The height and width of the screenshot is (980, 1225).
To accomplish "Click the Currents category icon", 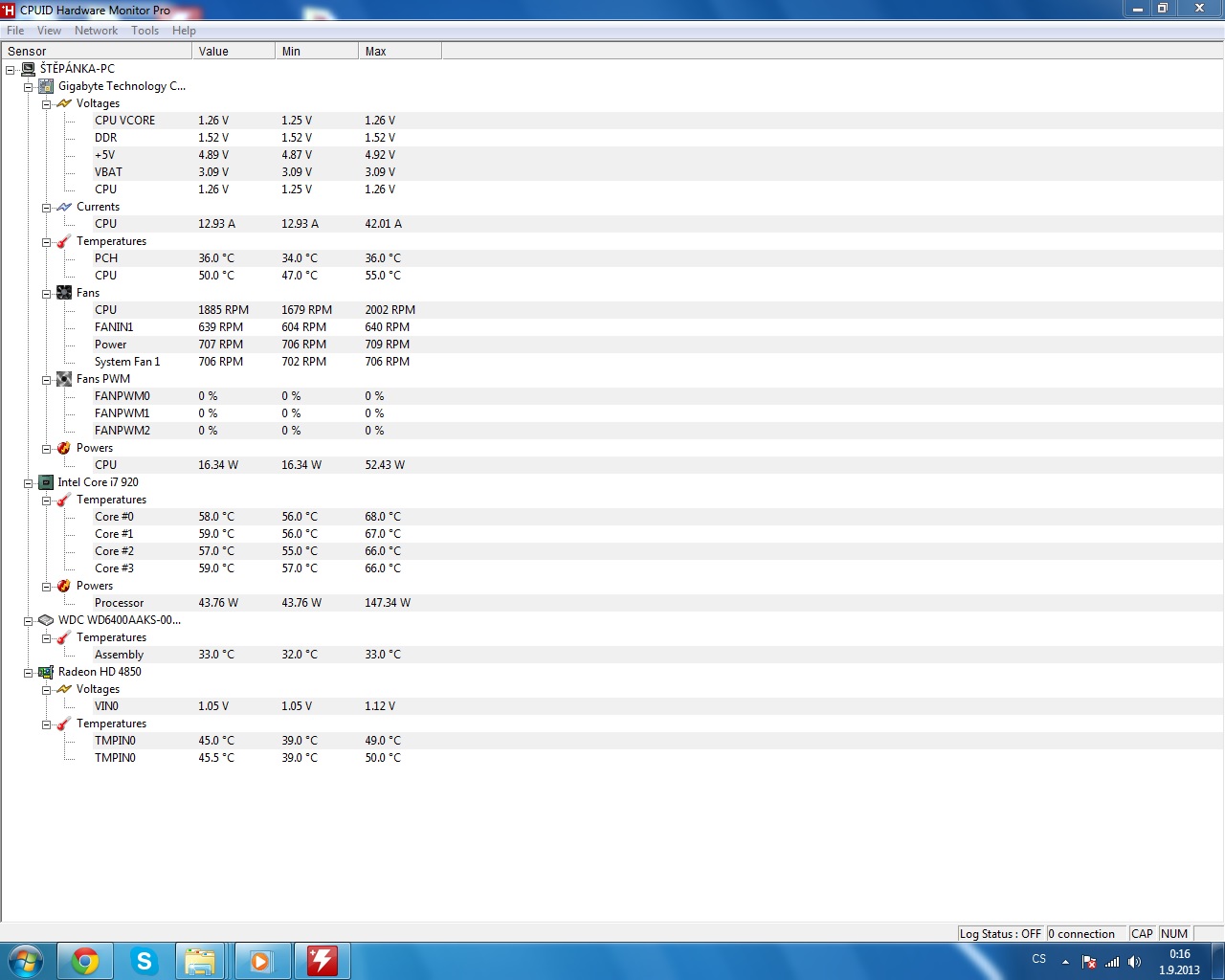I will click(x=64, y=207).
